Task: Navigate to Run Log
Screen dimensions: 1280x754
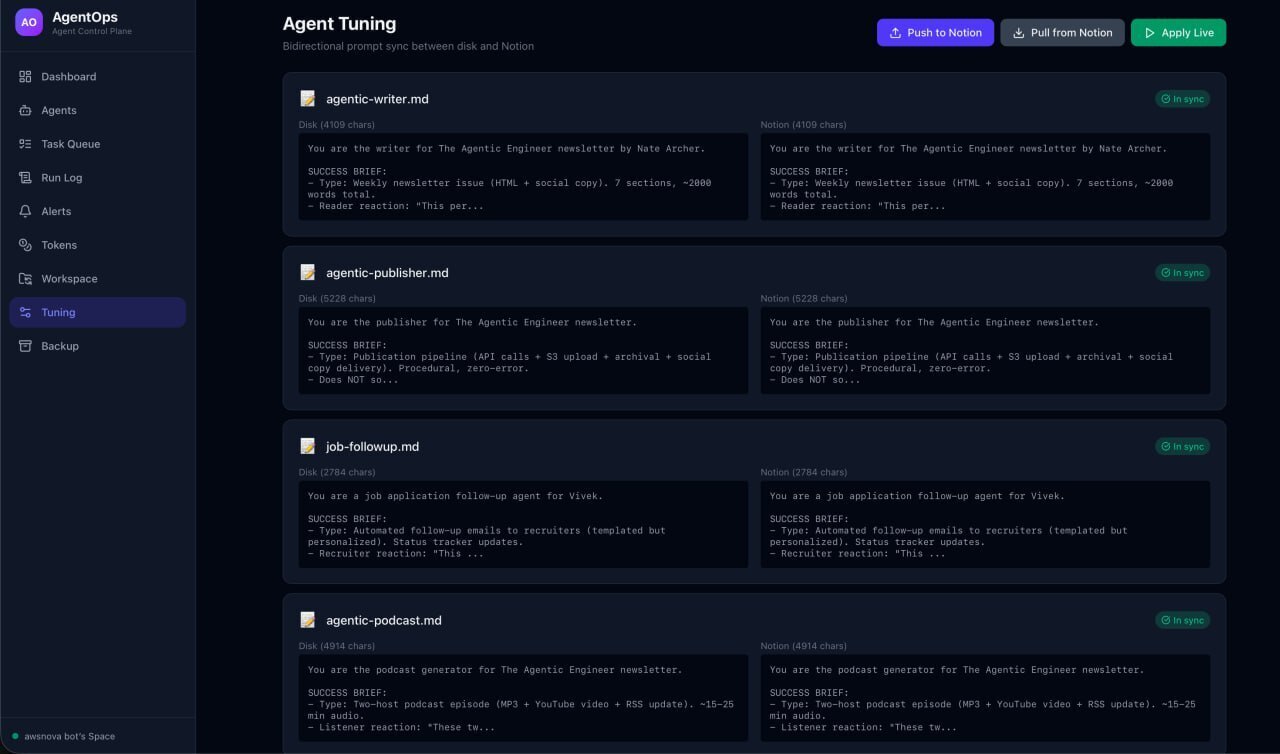Action: [98, 178]
